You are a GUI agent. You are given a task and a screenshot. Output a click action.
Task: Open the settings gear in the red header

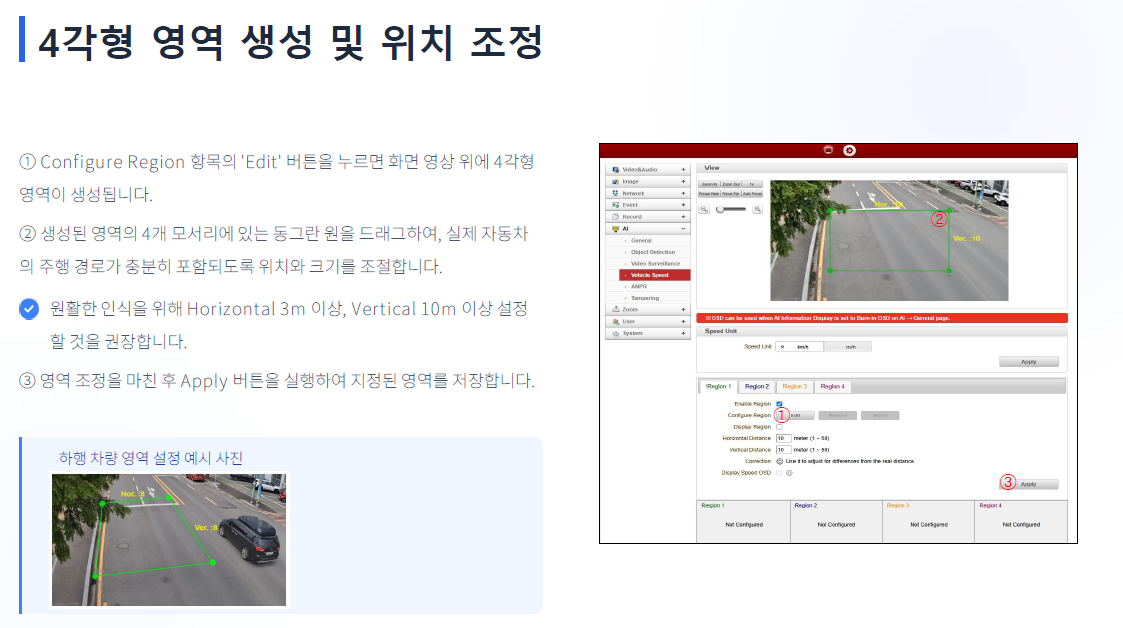tap(849, 150)
